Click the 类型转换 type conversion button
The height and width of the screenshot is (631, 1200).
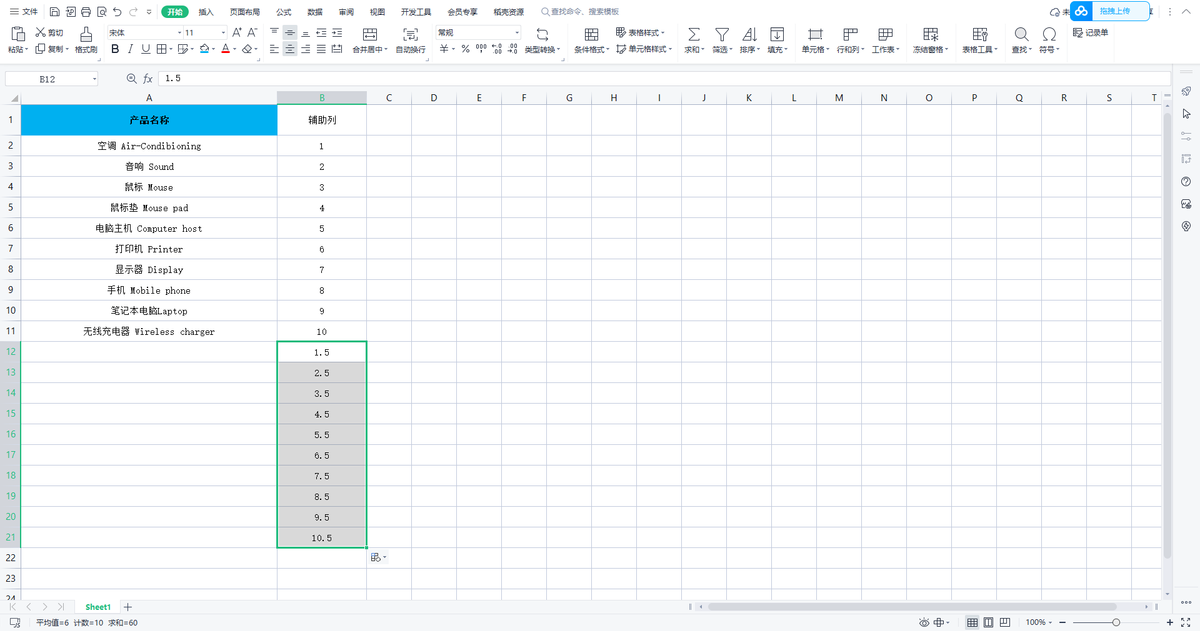[543, 40]
